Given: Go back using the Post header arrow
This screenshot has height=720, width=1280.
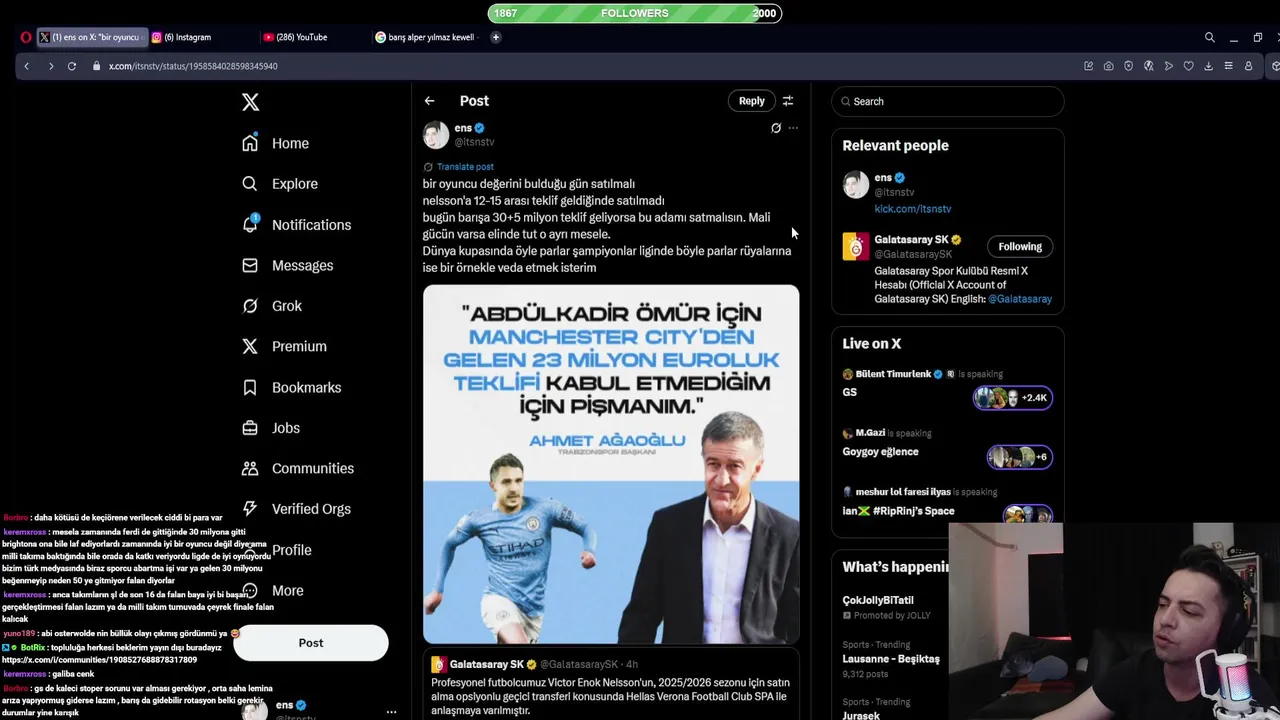Looking at the screenshot, I should (429, 101).
